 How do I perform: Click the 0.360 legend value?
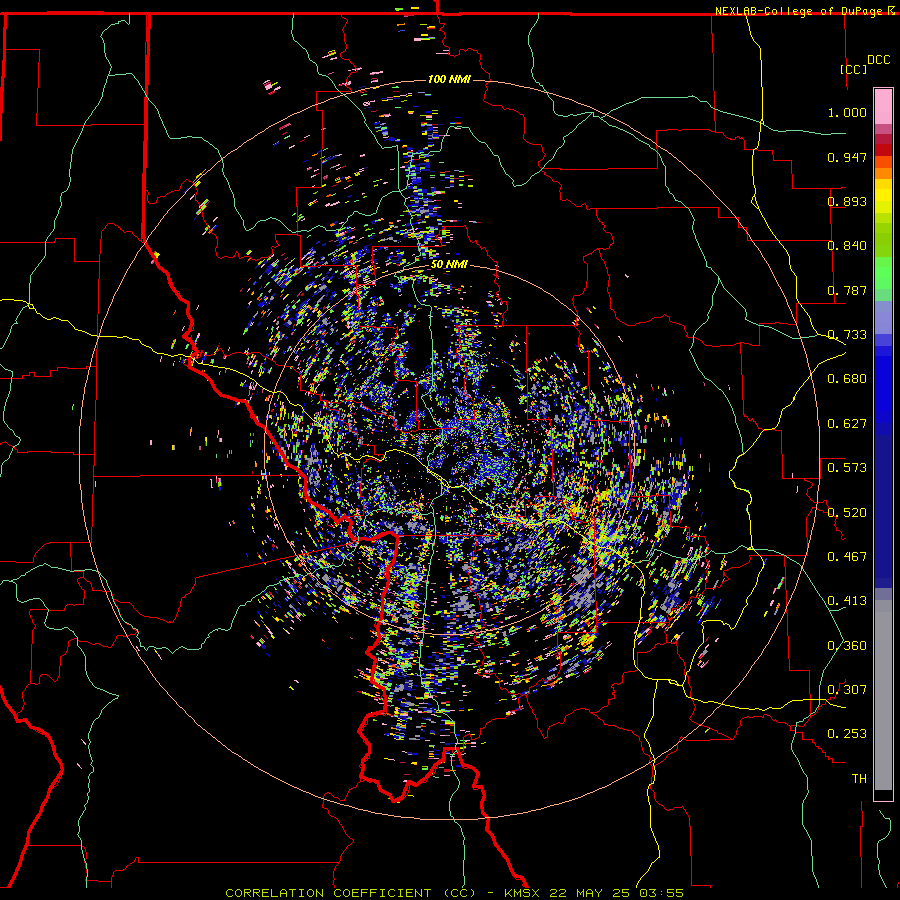tap(847, 646)
